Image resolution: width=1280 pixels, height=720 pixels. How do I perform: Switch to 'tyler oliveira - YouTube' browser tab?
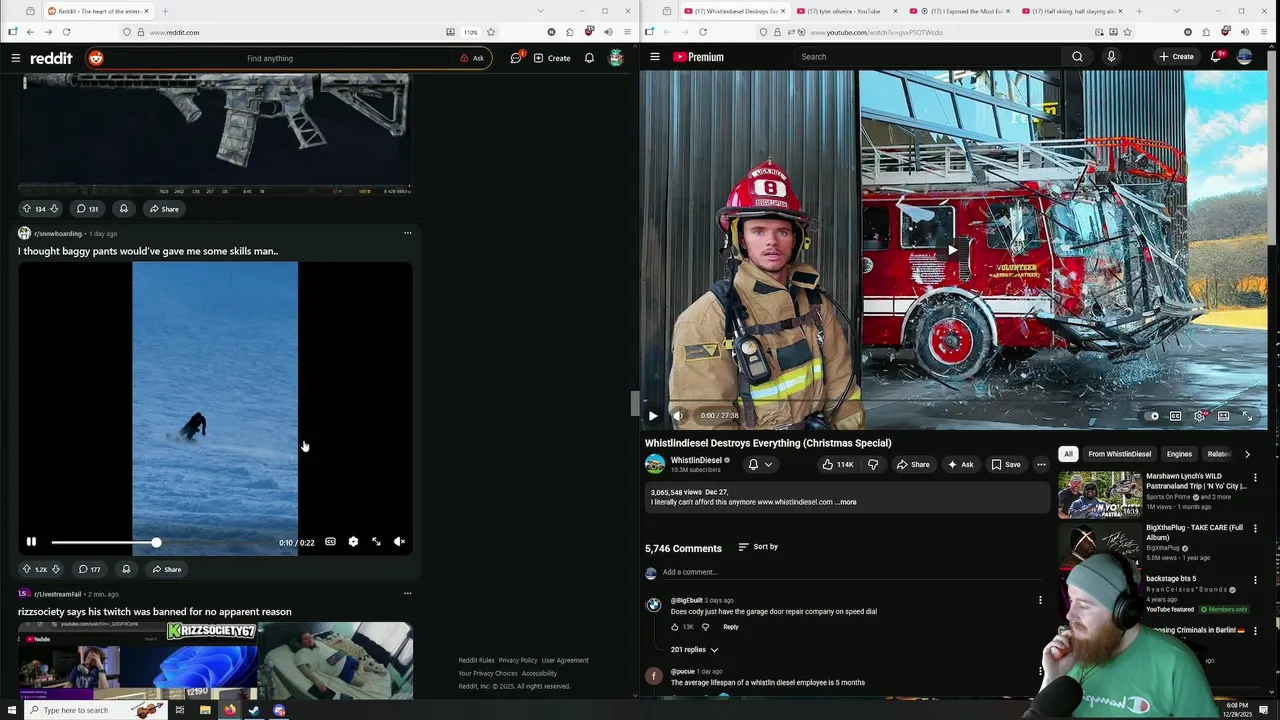click(844, 11)
